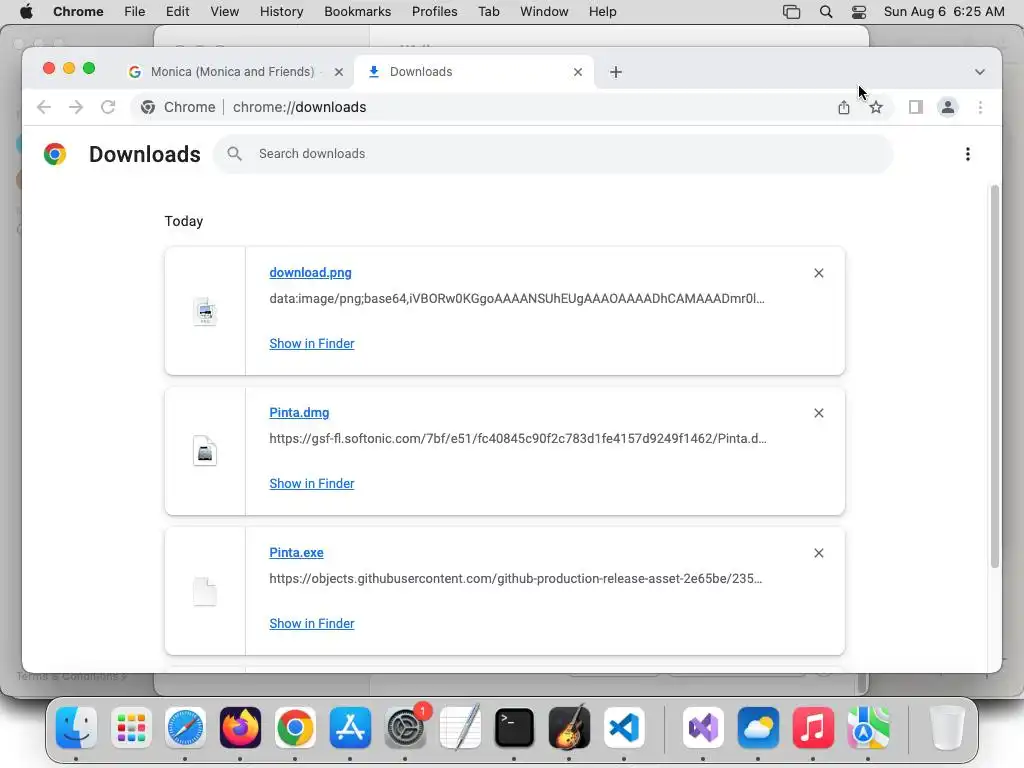Open the Bookmarks menu
The height and width of the screenshot is (768, 1024).
click(357, 12)
